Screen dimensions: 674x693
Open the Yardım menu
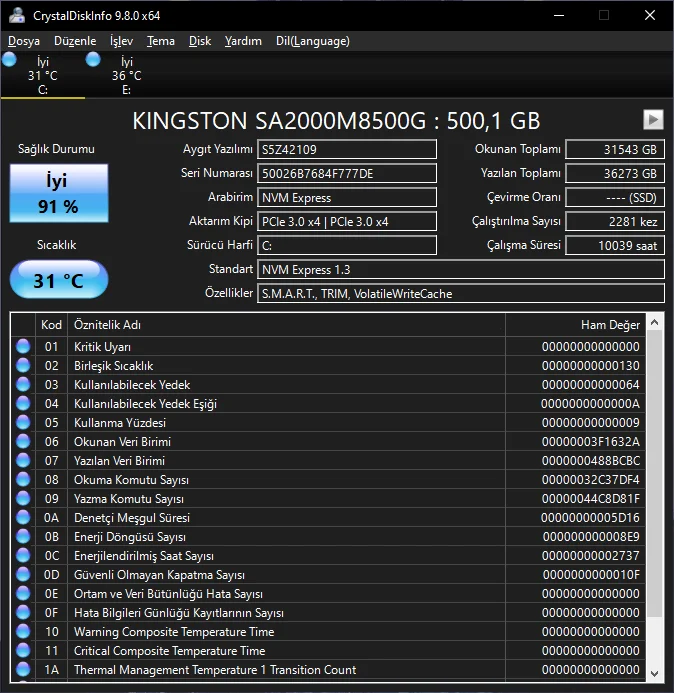[243, 41]
